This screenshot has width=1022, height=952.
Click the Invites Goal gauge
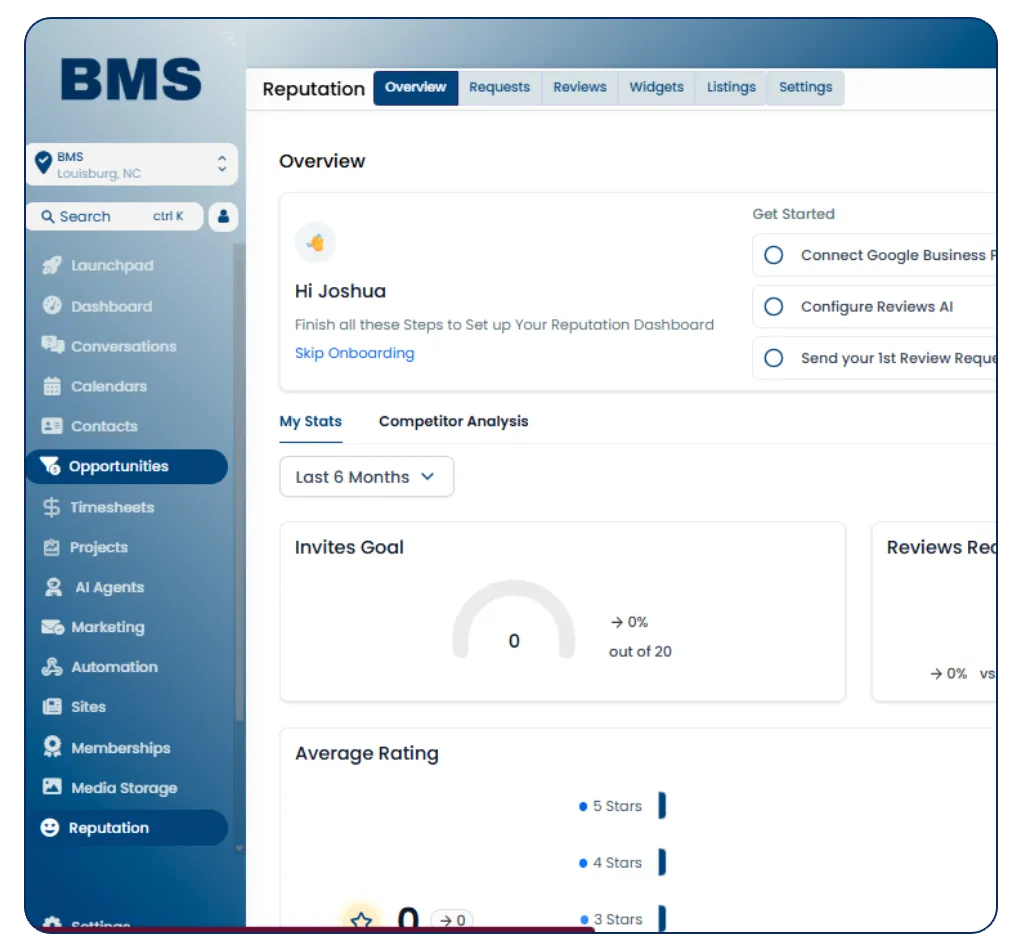pyautogui.click(x=514, y=619)
